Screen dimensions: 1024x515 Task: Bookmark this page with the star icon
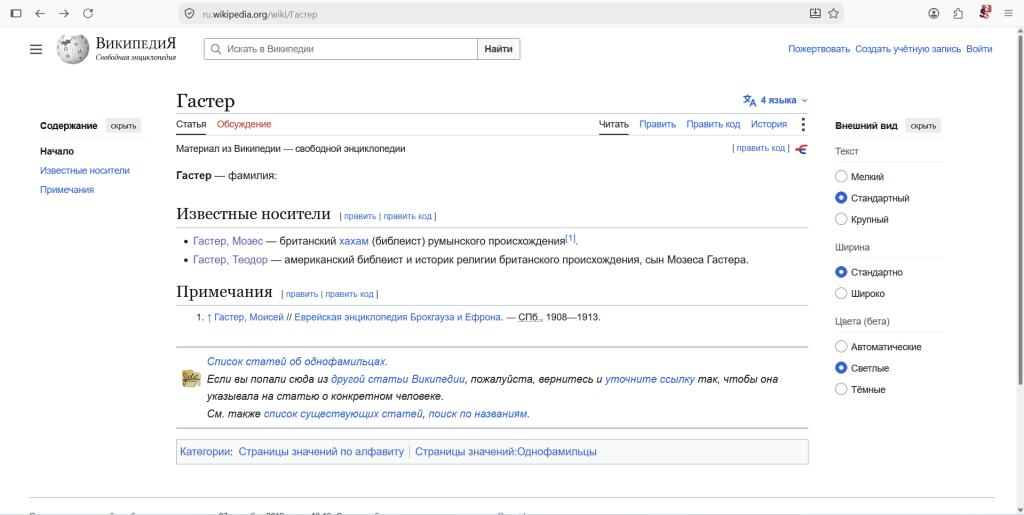click(833, 13)
